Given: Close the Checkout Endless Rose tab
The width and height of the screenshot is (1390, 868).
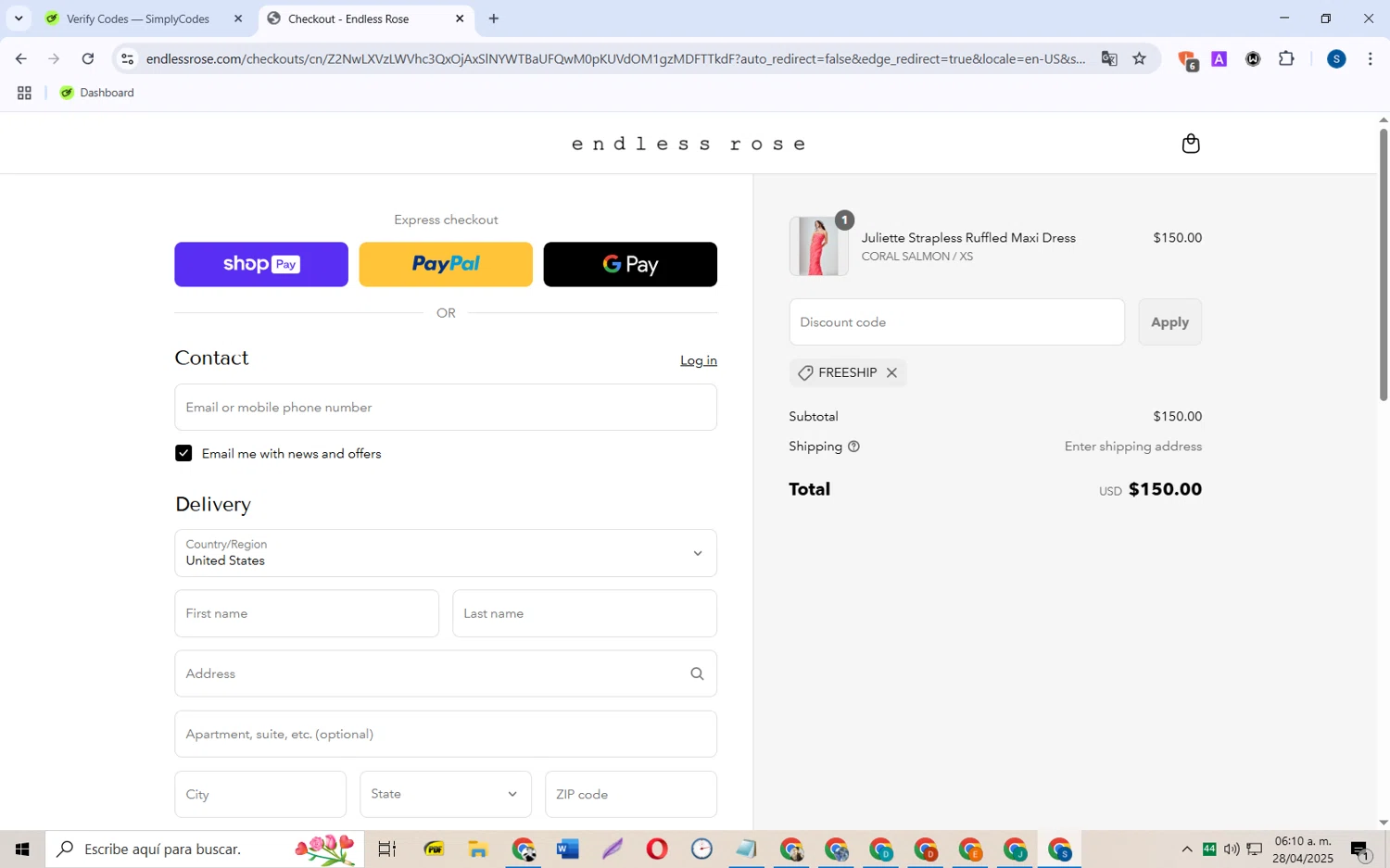Looking at the screenshot, I should click(460, 19).
